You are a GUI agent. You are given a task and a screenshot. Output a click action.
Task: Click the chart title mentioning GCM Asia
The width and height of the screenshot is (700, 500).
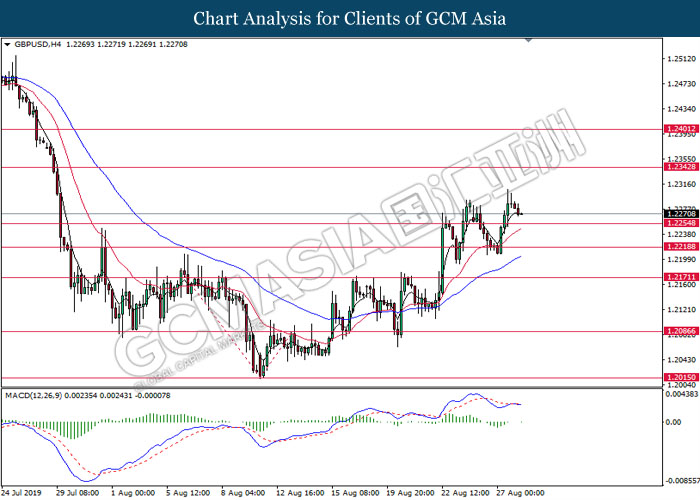[350, 18]
